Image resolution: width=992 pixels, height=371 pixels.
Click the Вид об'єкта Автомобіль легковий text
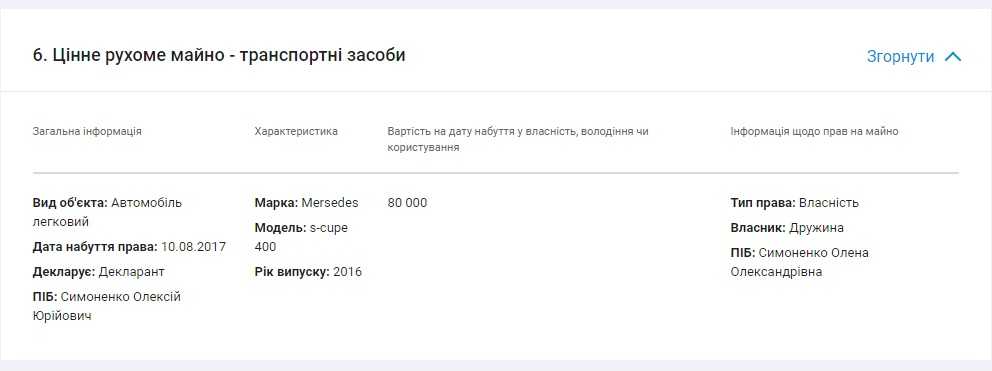(108, 213)
